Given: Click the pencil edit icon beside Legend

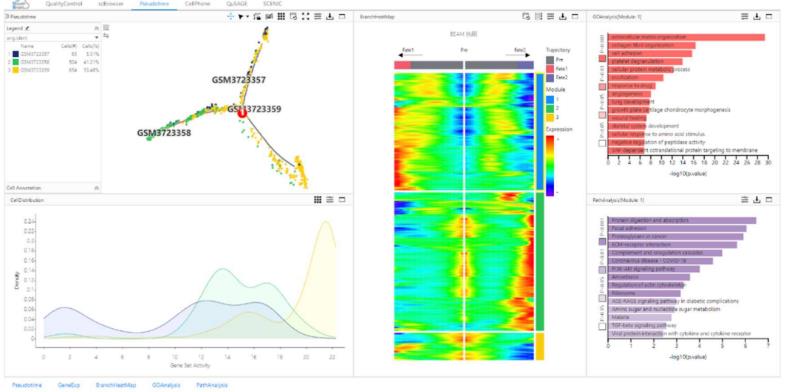Looking at the screenshot, I should tap(27, 29).
